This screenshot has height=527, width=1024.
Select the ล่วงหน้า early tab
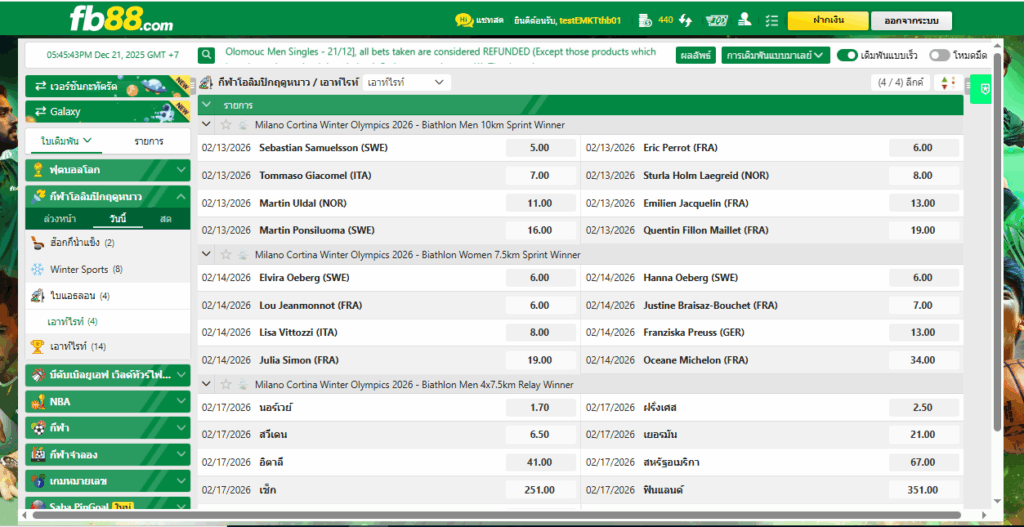click(58, 219)
